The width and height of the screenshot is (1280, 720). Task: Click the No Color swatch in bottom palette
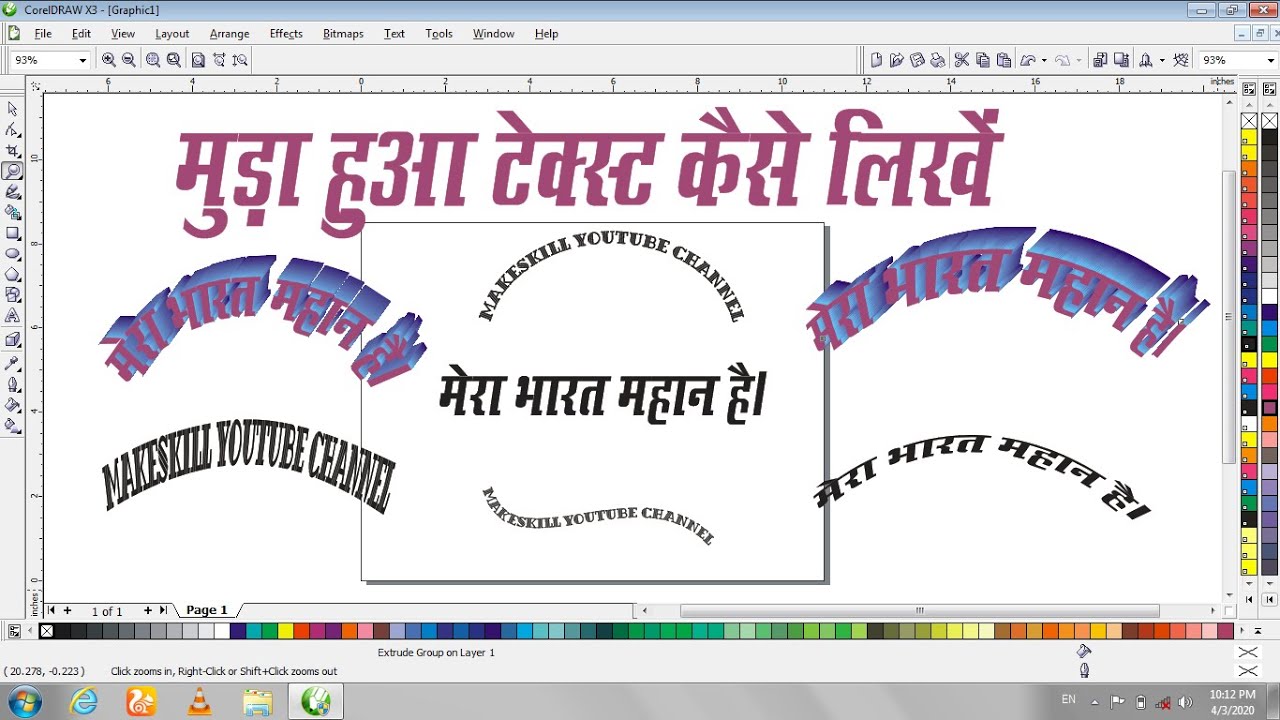(x=46, y=631)
